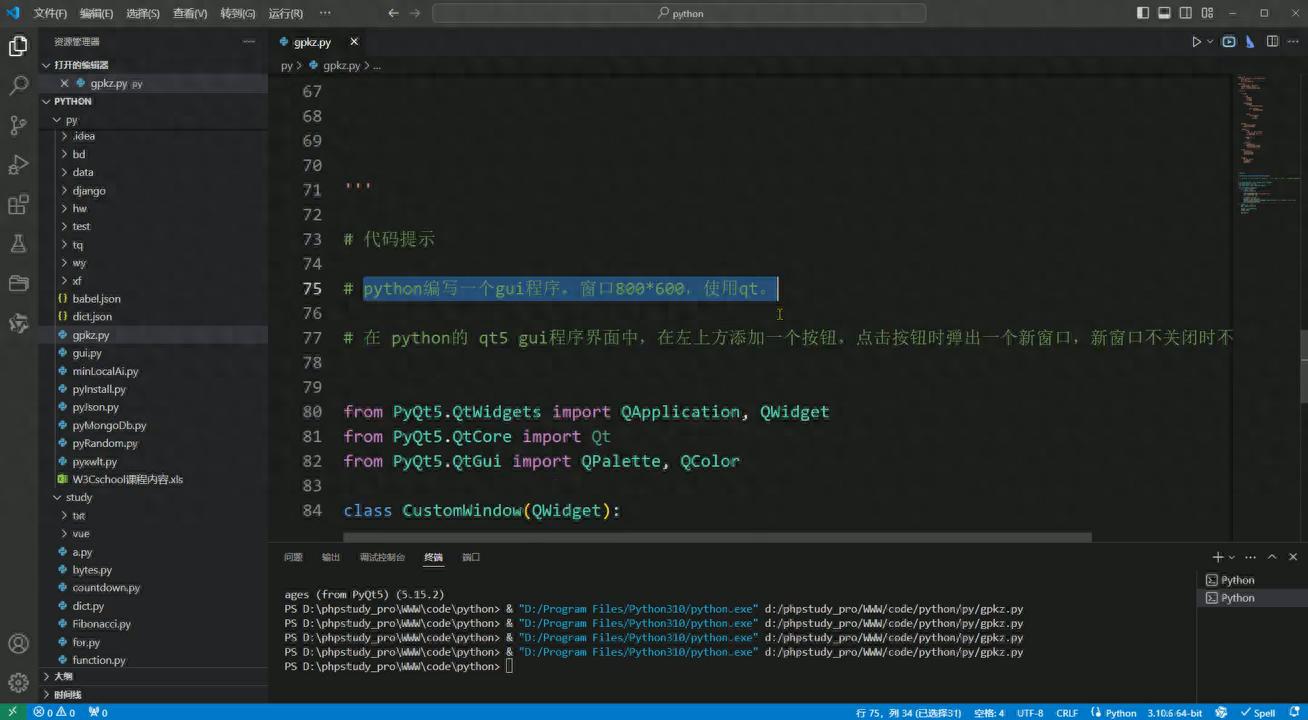
Task: Open the Manage gear menu
Action: pos(18,683)
